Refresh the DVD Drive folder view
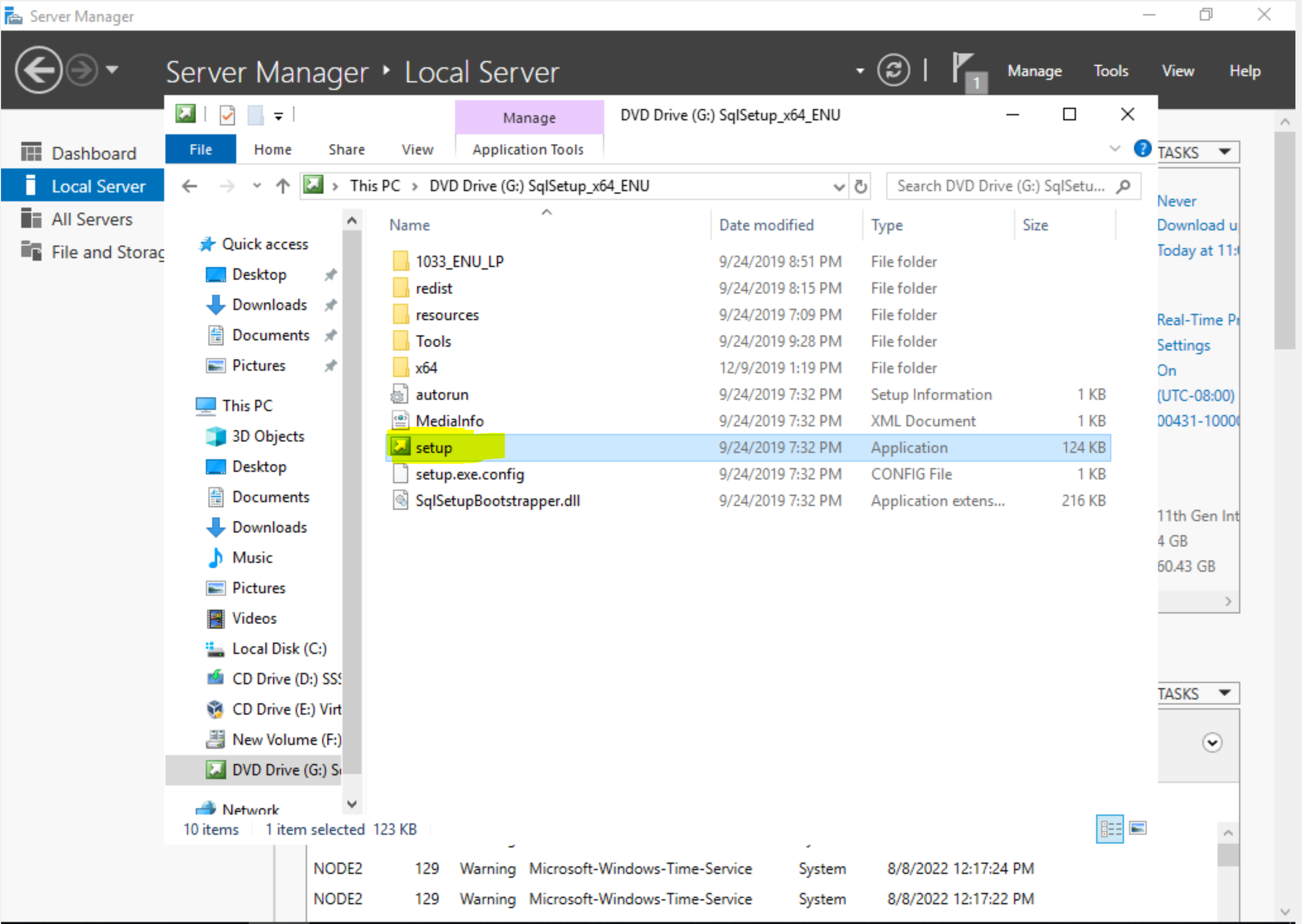 (861, 186)
